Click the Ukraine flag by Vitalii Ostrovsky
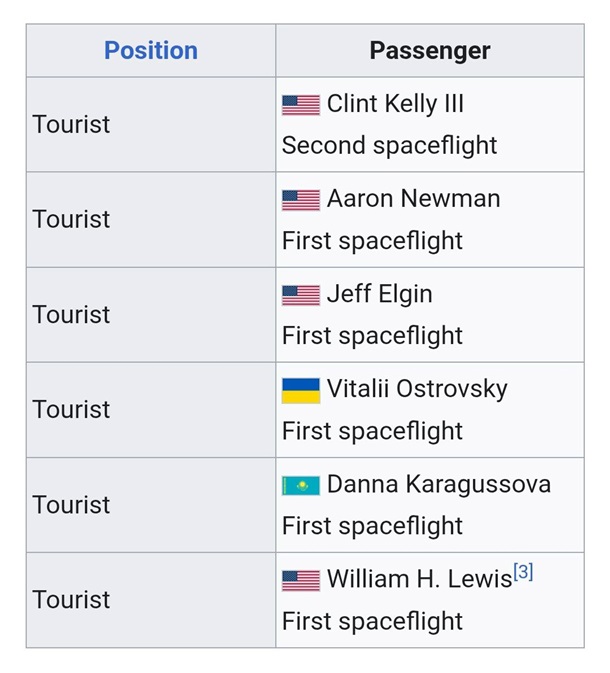The image size is (610, 673). 300,390
